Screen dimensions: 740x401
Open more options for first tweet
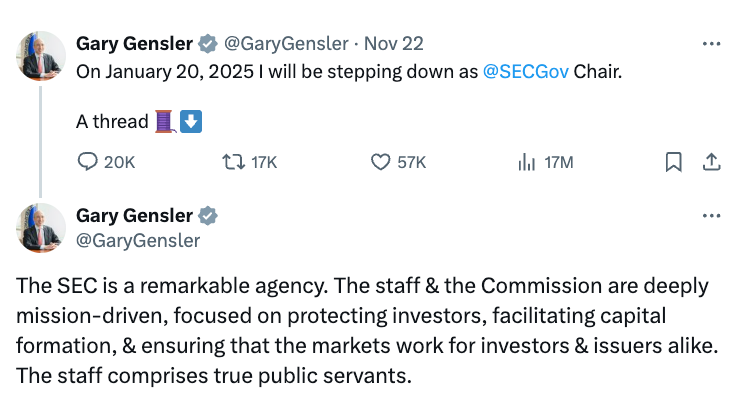[x=711, y=44]
